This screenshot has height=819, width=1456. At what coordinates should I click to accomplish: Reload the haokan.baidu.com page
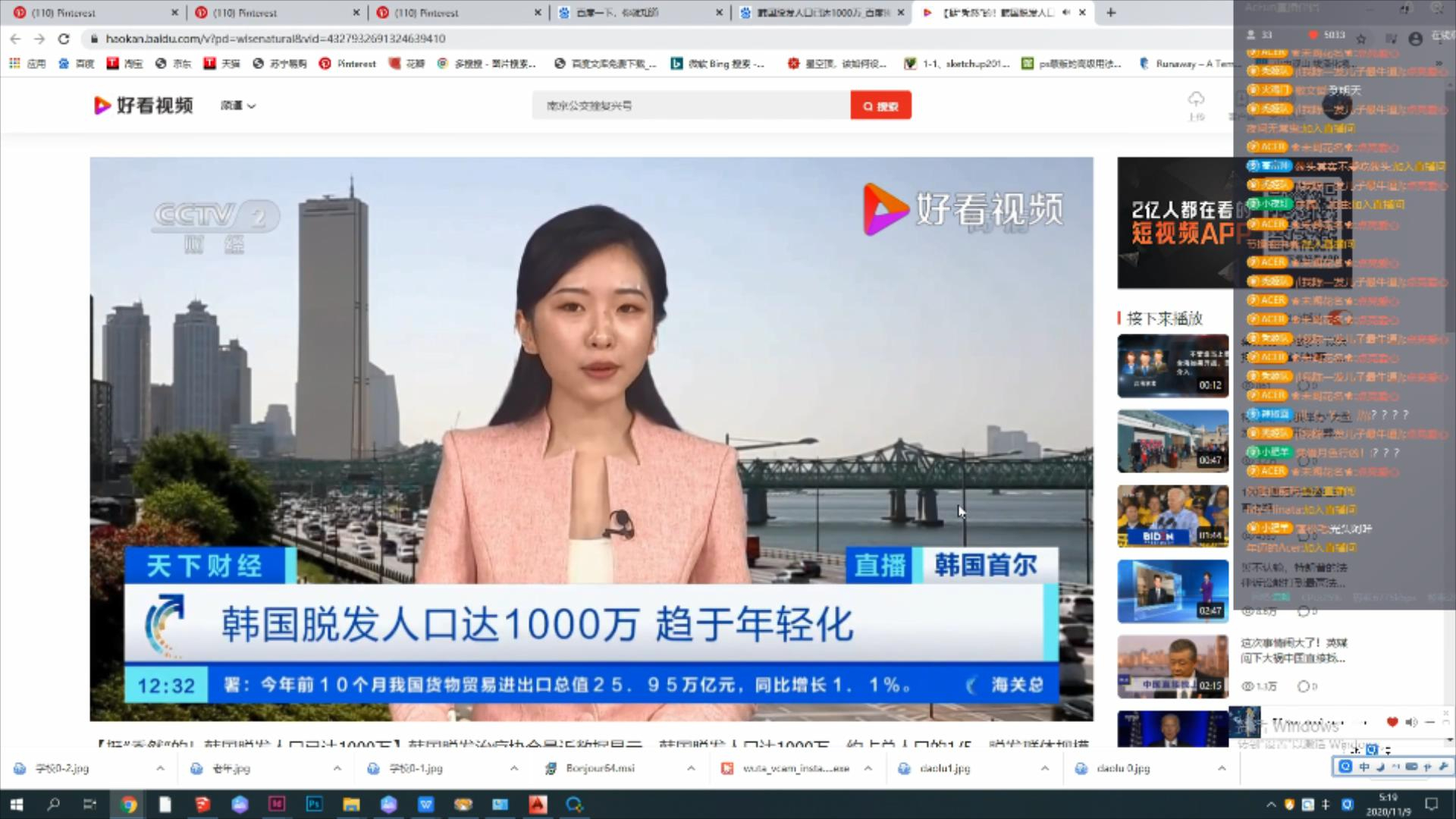point(64,39)
